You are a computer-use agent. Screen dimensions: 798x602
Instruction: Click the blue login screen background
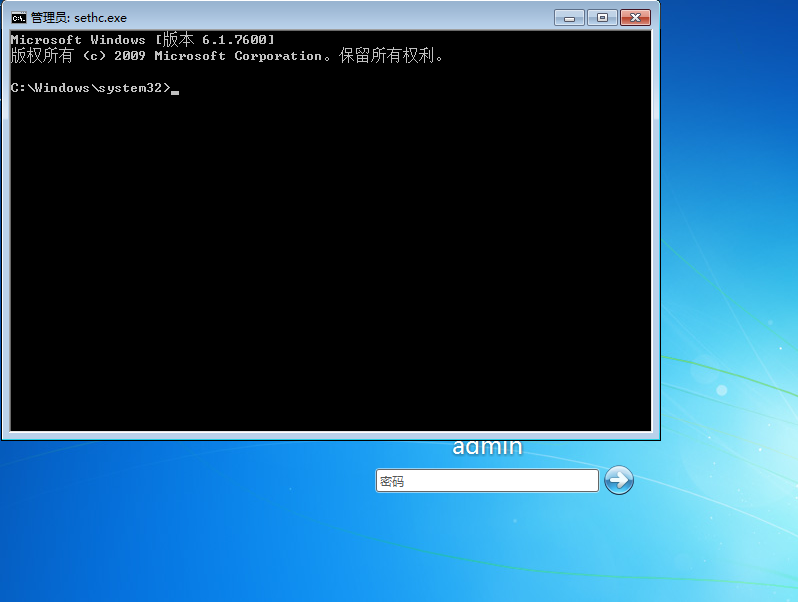click(200, 530)
